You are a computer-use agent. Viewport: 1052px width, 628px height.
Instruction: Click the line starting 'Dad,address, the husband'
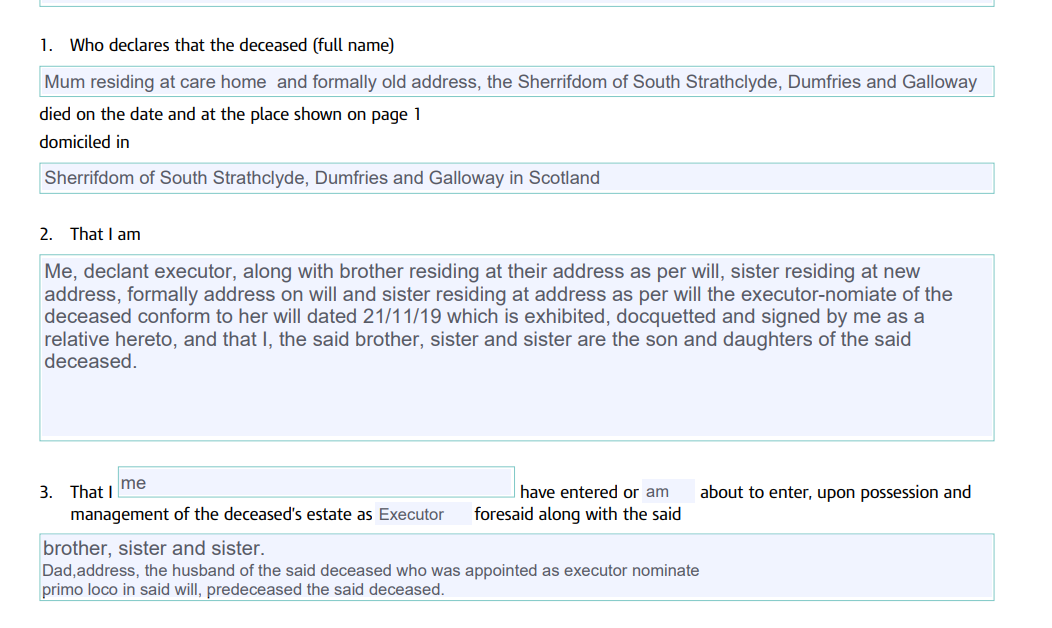click(370, 570)
